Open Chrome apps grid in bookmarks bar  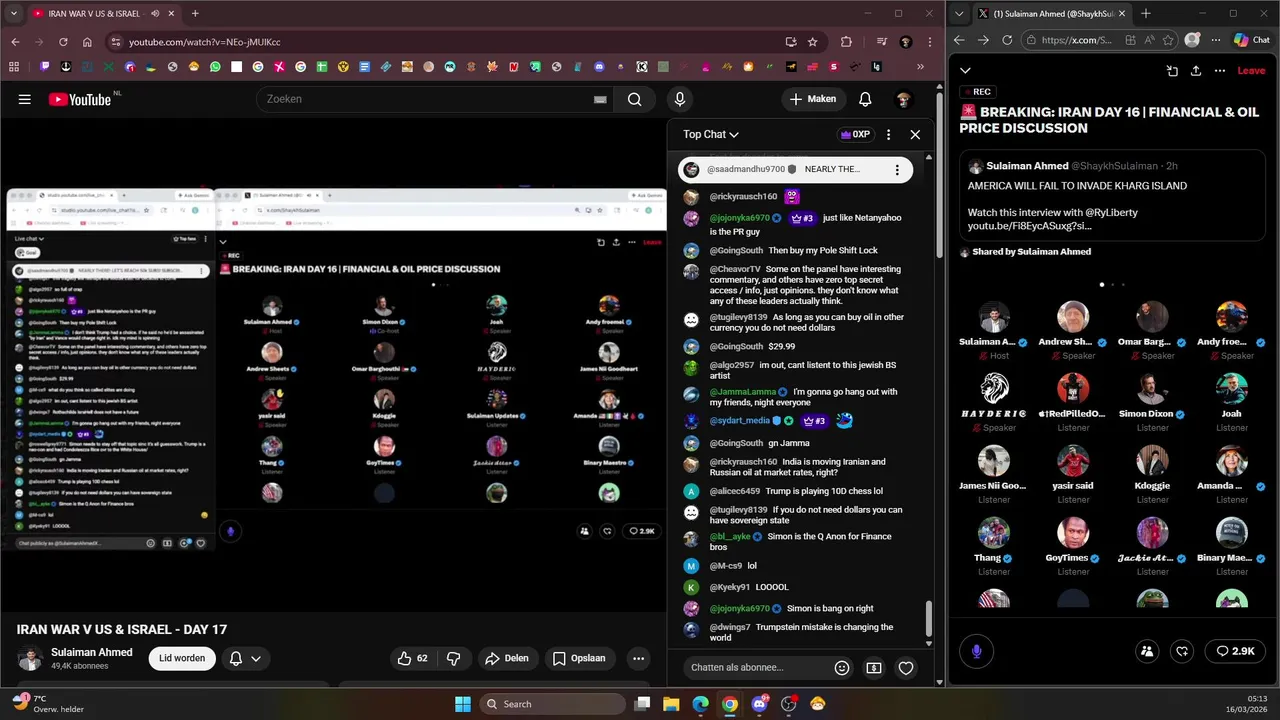(14, 67)
